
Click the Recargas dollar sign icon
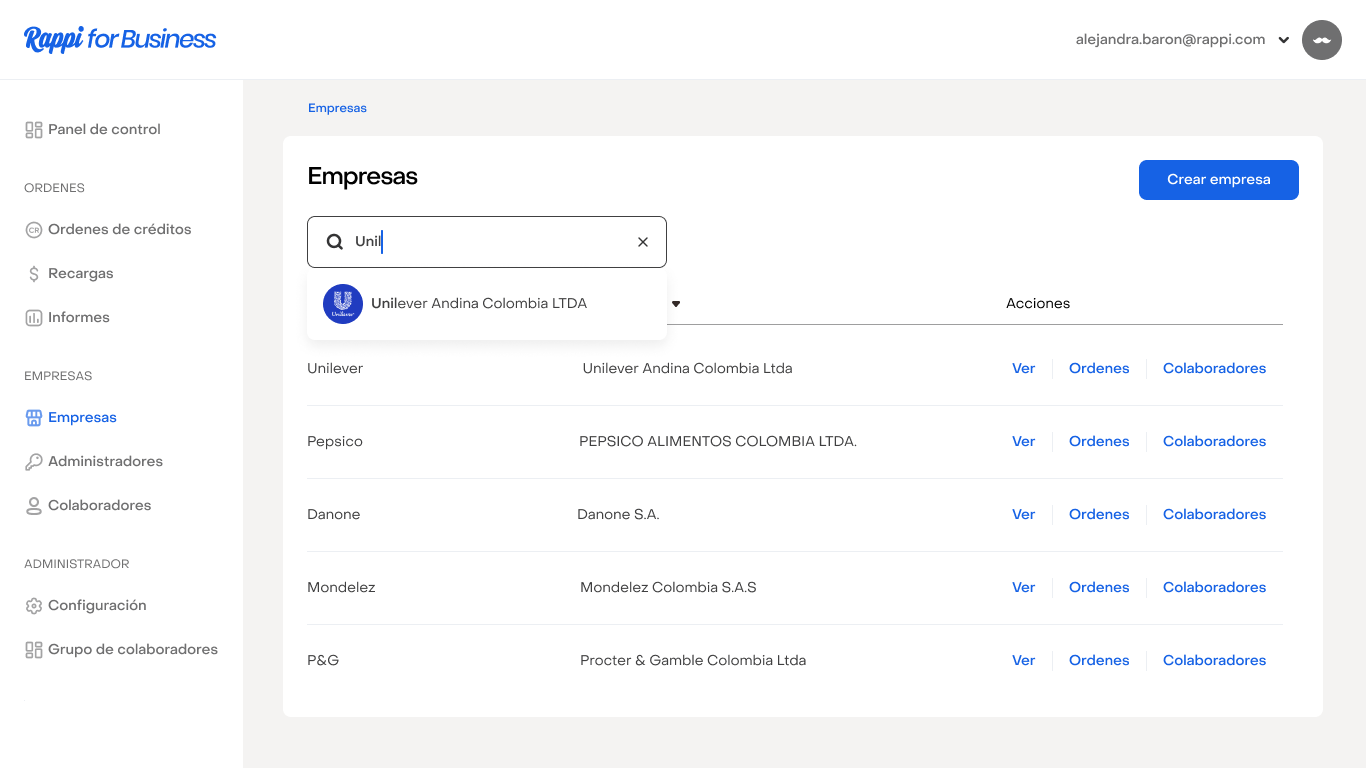34,274
